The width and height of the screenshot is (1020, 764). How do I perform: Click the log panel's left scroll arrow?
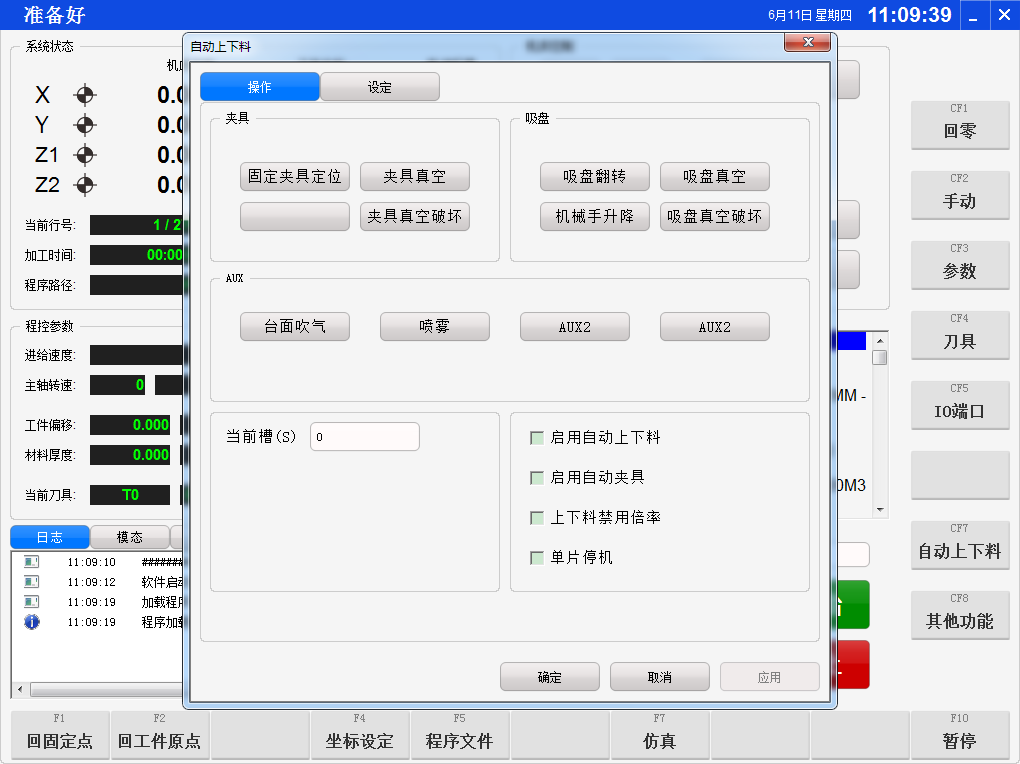[19, 689]
